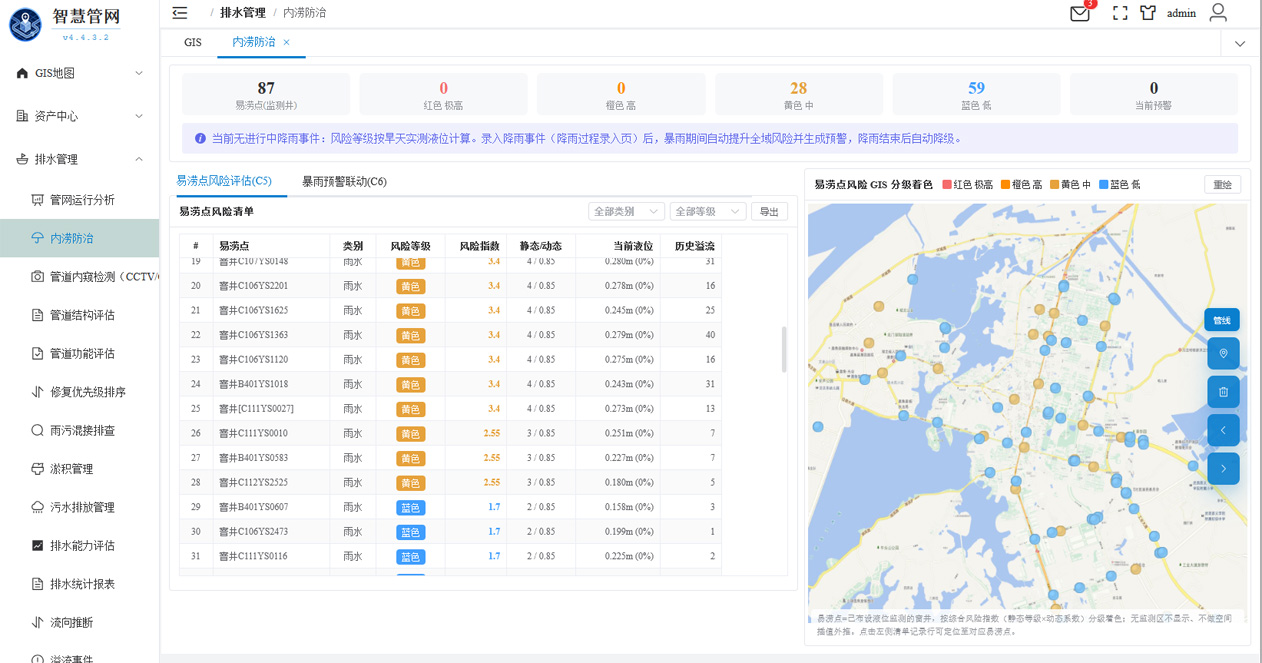The image size is (1262, 663).
Task: Collapse the sidebar with the hamburger icon
Action: pyautogui.click(x=180, y=12)
